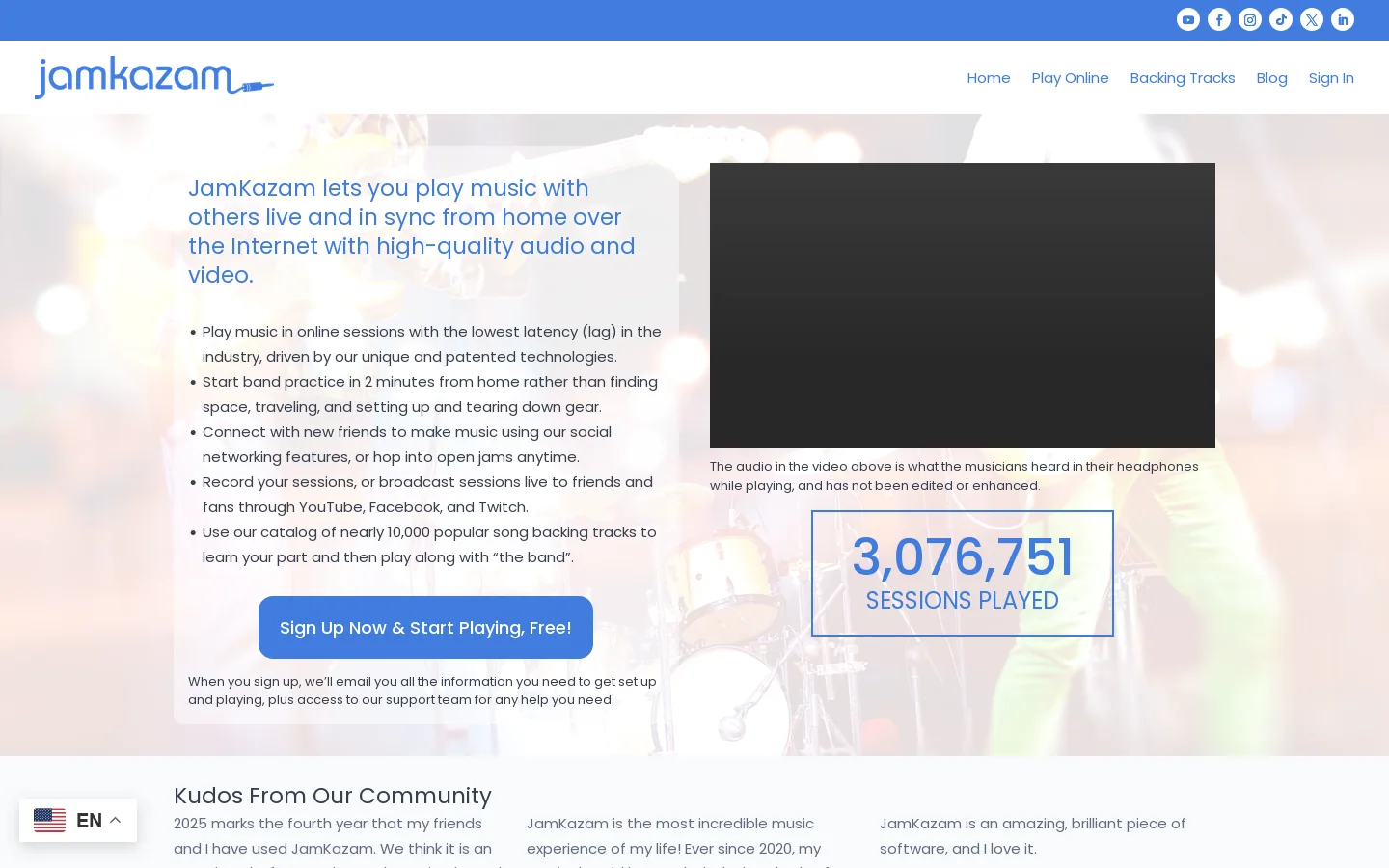Expand the EN language selector chevron
This screenshot has height=868, width=1389.
116,820
